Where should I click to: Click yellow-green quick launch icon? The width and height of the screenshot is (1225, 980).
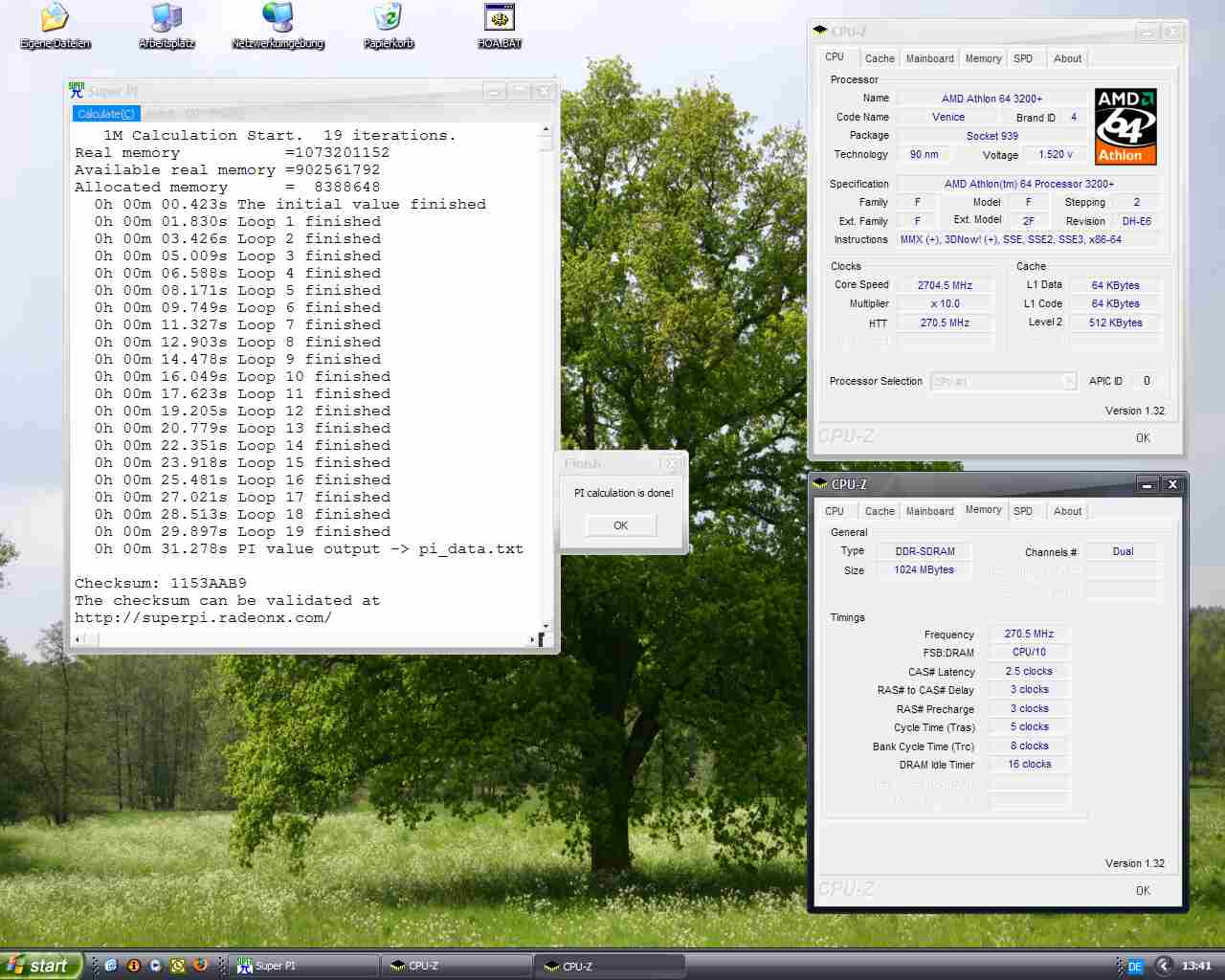coord(177,966)
